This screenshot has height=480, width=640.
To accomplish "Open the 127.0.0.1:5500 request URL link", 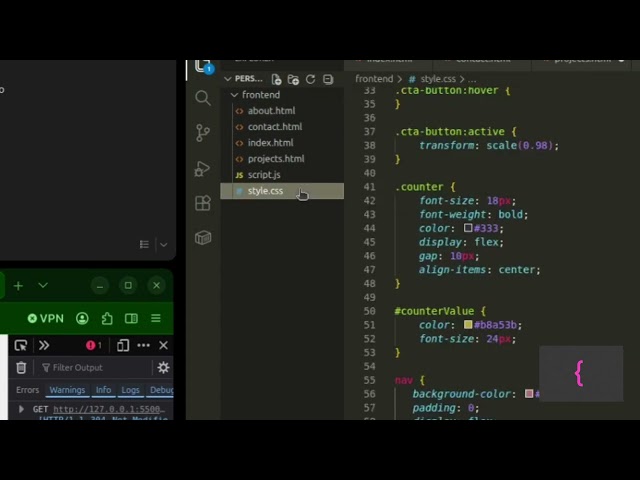I will tap(109, 409).
